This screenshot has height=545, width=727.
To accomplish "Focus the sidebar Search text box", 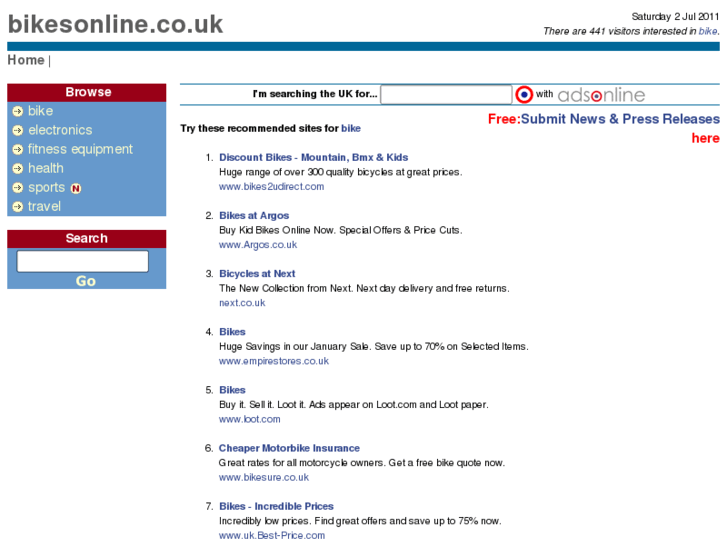I will tap(83, 261).
